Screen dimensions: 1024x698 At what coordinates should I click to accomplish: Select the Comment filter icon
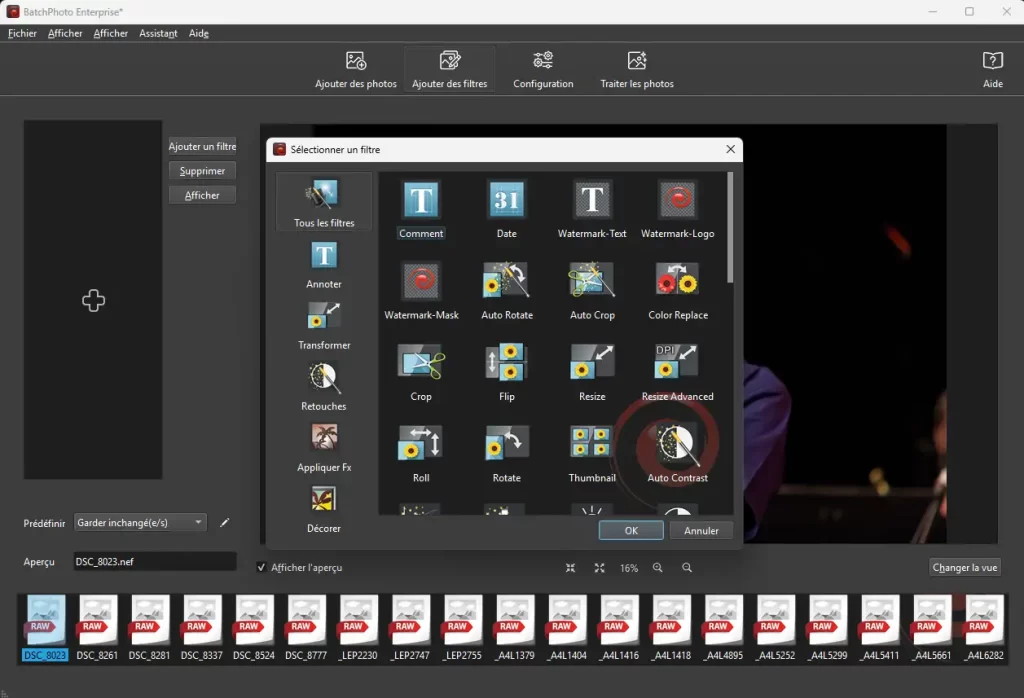coord(421,199)
